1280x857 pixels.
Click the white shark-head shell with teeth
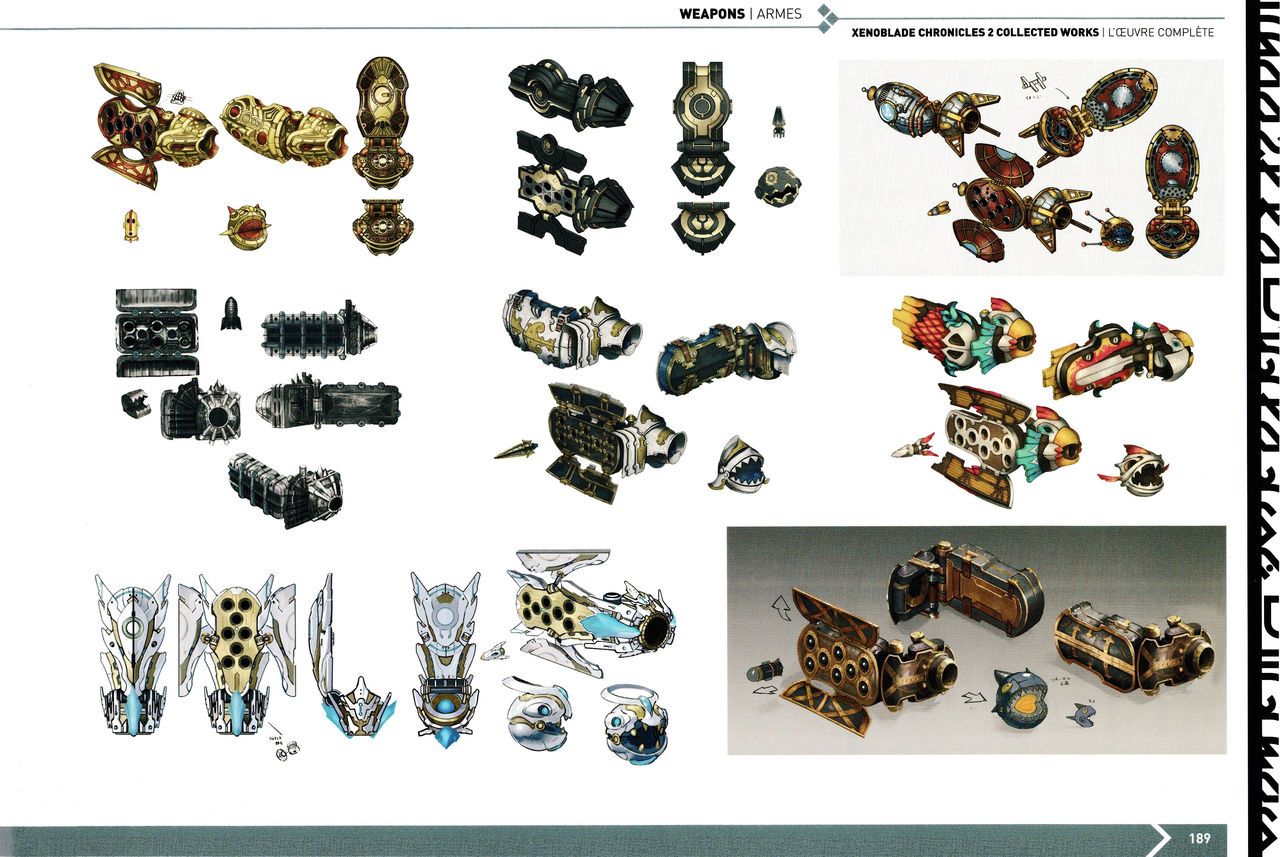coord(738,464)
